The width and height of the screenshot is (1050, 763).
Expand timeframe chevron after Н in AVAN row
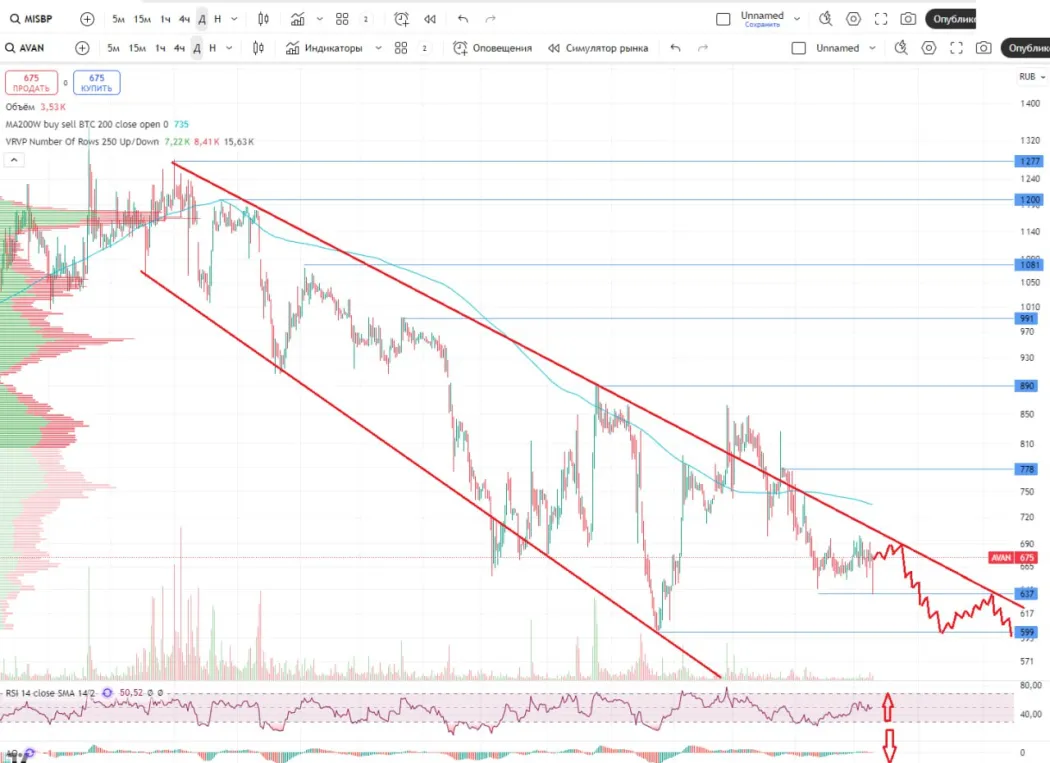coord(230,48)
